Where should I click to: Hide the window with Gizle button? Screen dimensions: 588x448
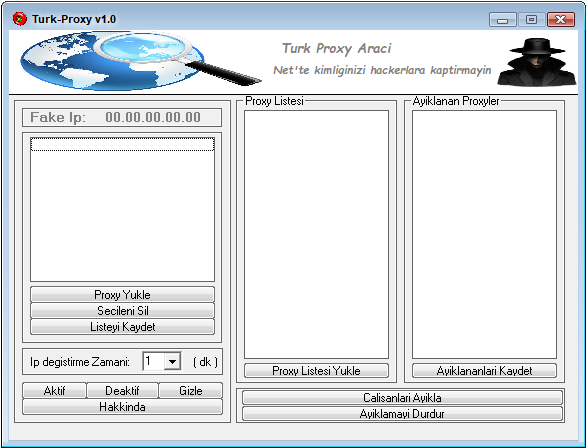[190, 391]
